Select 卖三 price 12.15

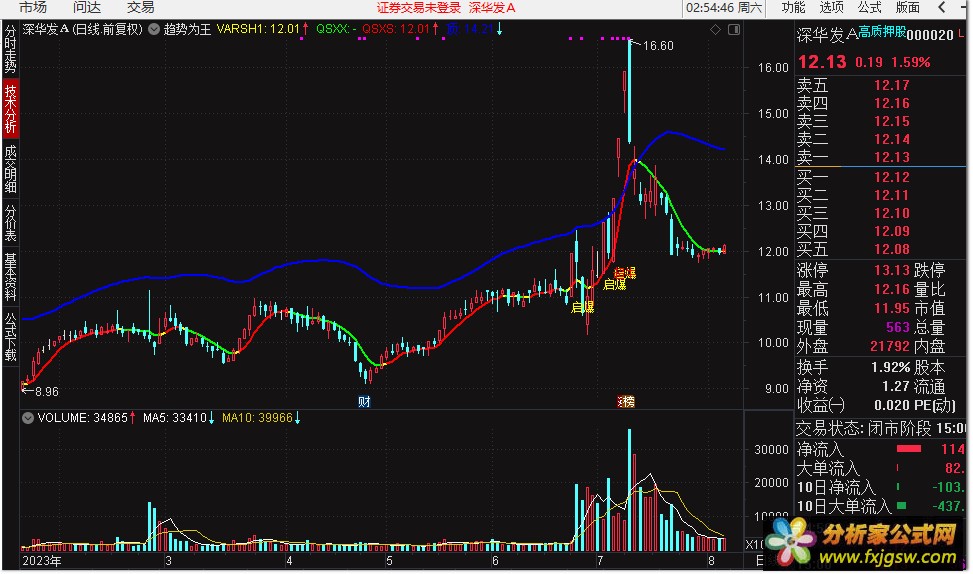click(x=892, y=122)
